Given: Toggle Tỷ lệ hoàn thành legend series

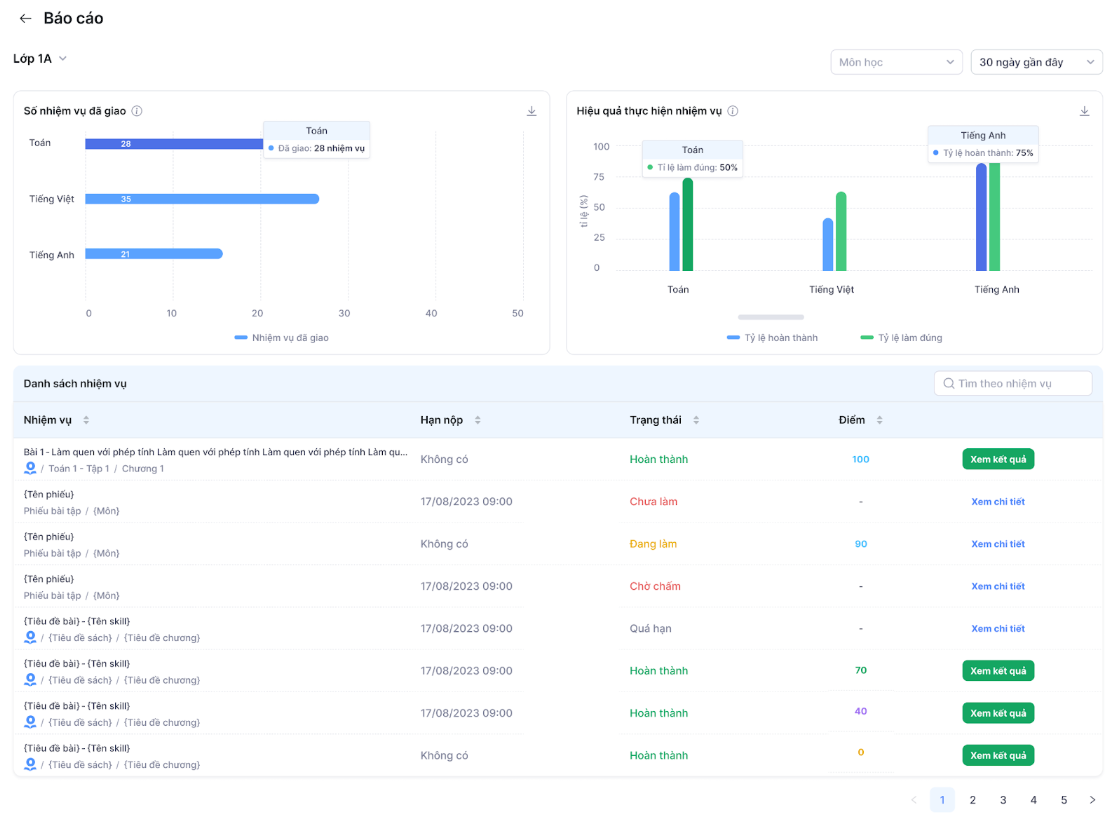Looking at the screenshot, I should (x=772, y=338).
